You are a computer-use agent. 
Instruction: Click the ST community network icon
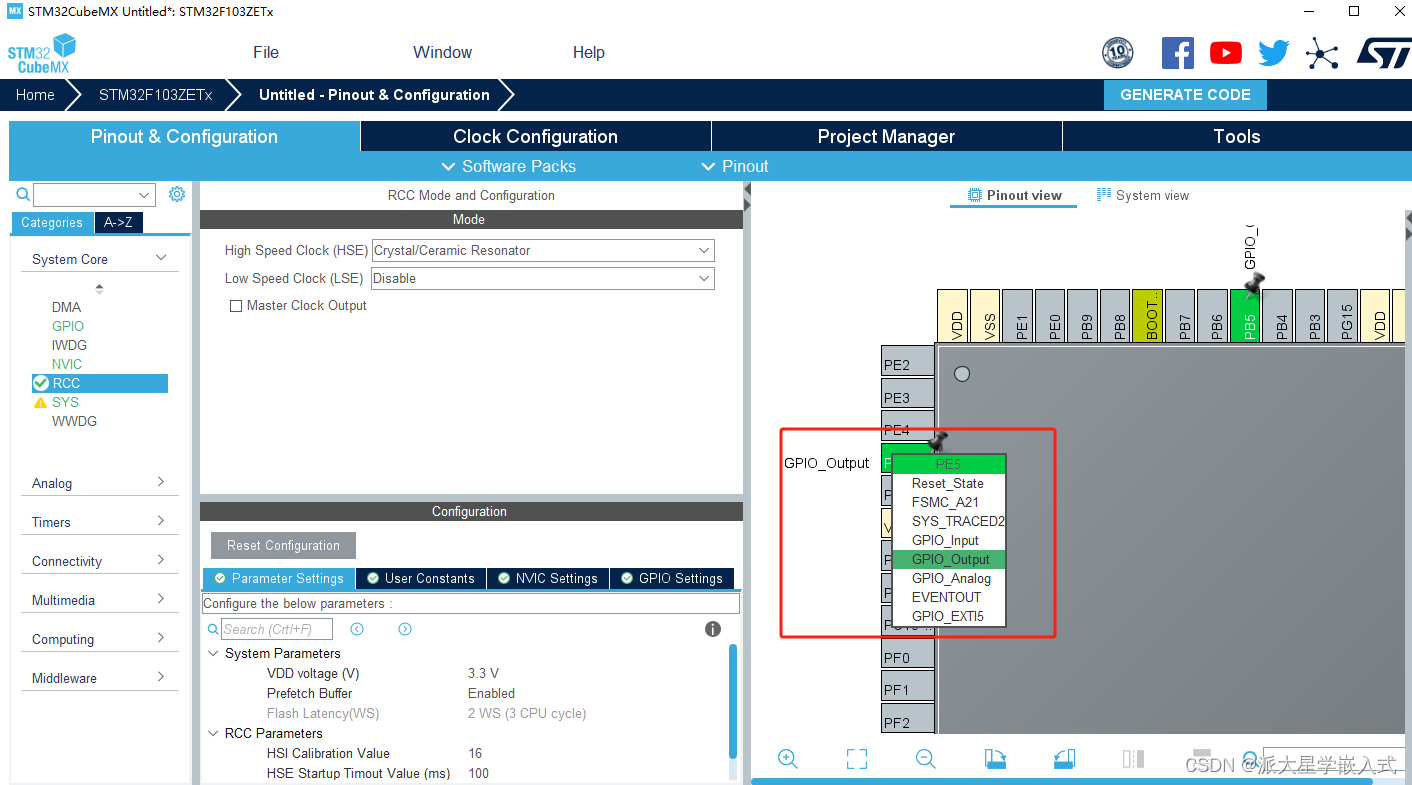(1322, 53)
